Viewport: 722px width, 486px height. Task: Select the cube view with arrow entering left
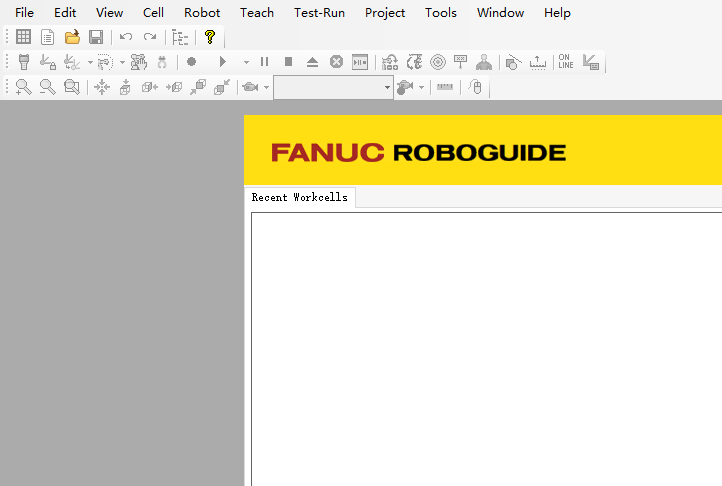(x=174, y=87)
